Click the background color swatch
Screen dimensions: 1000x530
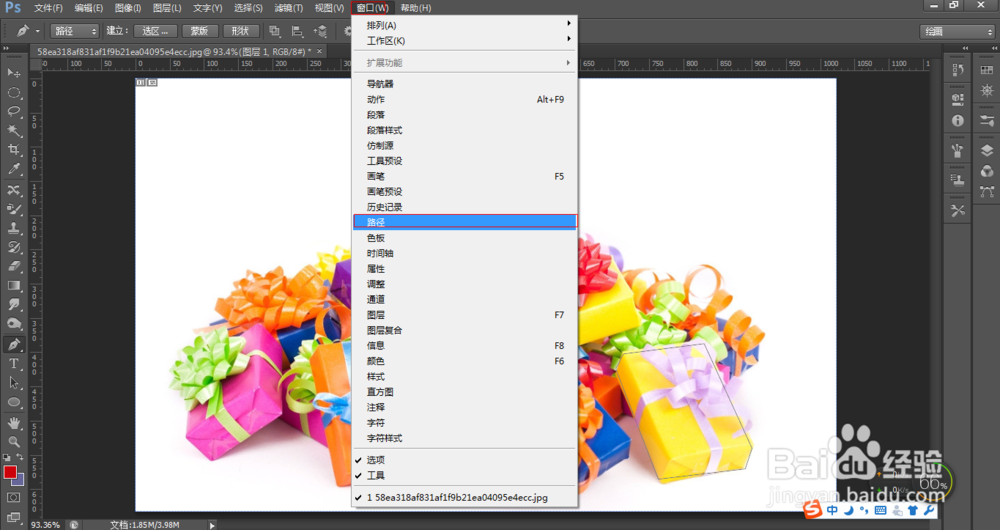point(20,481)
